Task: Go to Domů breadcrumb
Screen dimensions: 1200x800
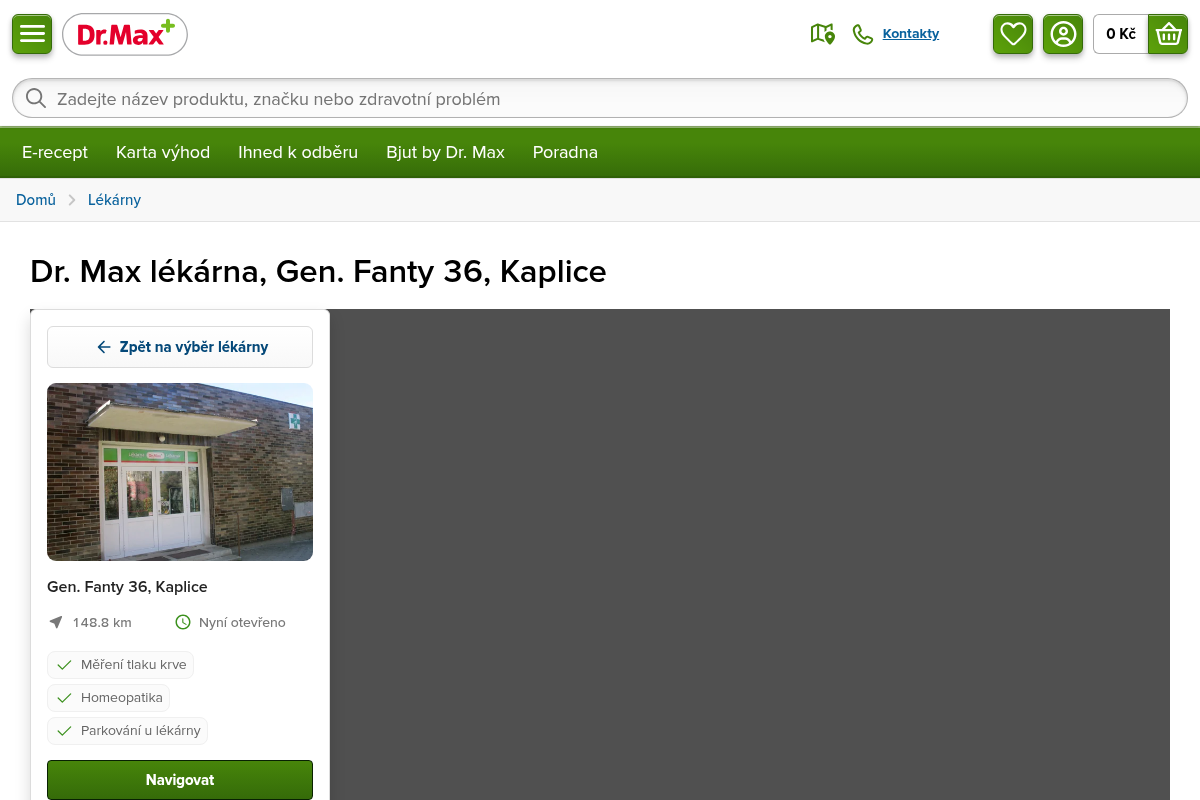Action: (x=36, y=200)
